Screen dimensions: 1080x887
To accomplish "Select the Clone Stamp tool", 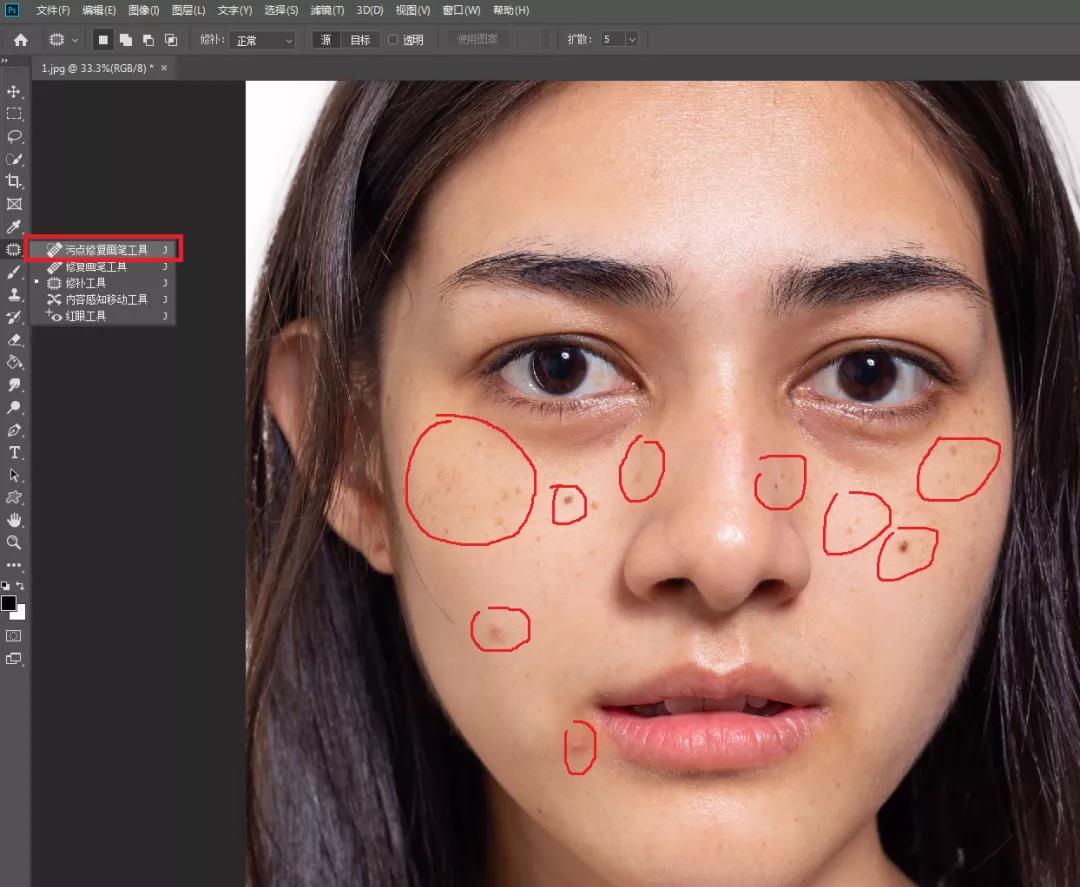I will [14, 295].
